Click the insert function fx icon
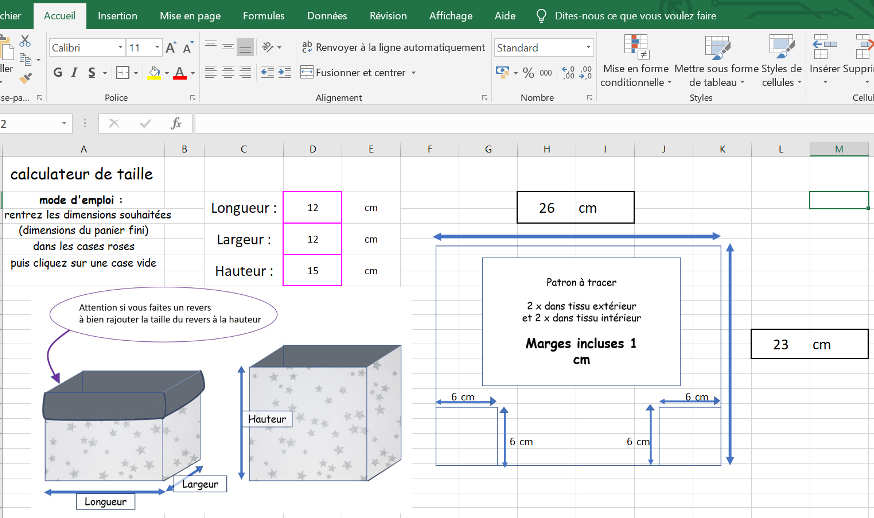The height and width of the screenshot is (518, 874). [176, 123]
